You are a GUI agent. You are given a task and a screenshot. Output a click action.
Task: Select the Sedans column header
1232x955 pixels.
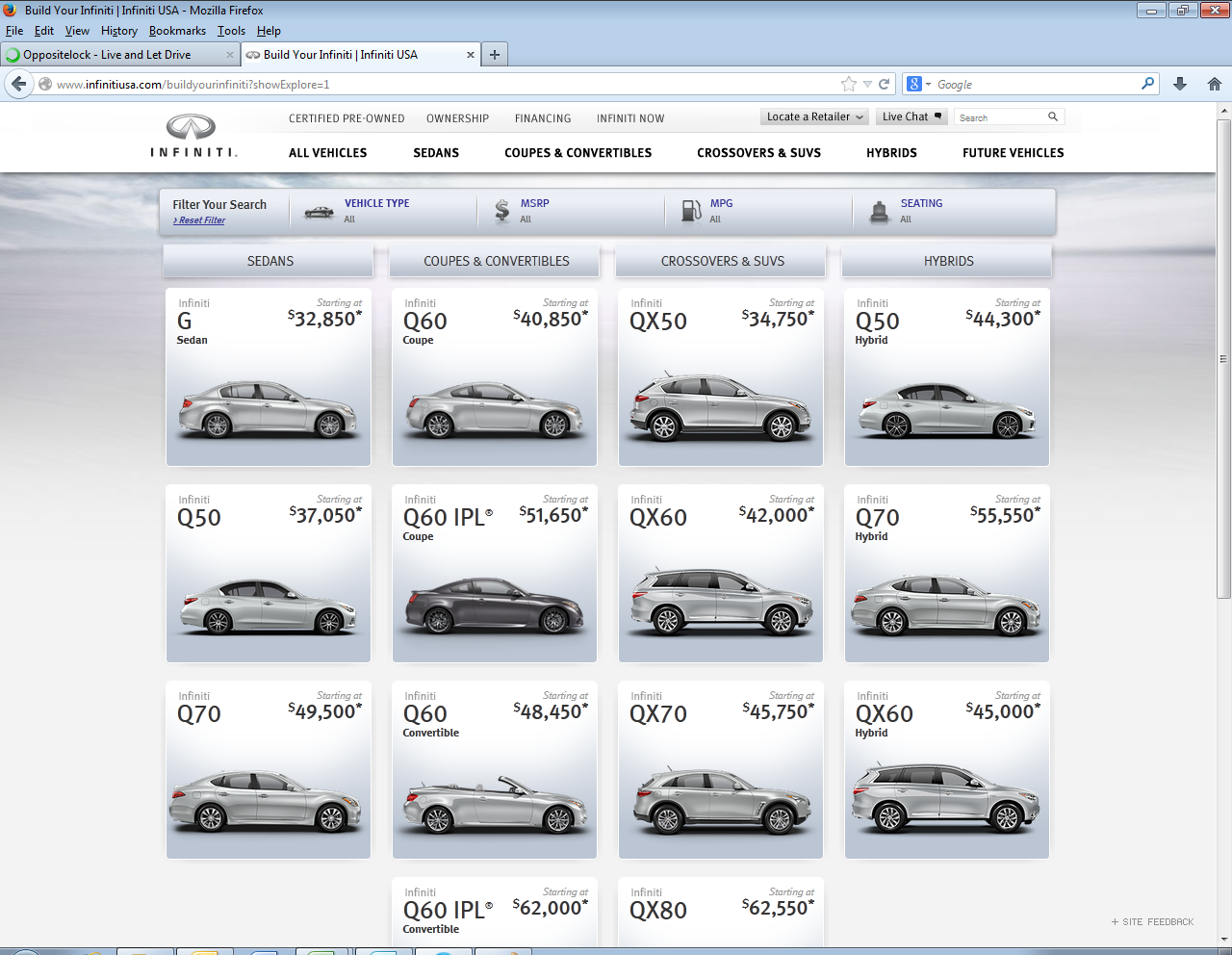click(269, 261)
